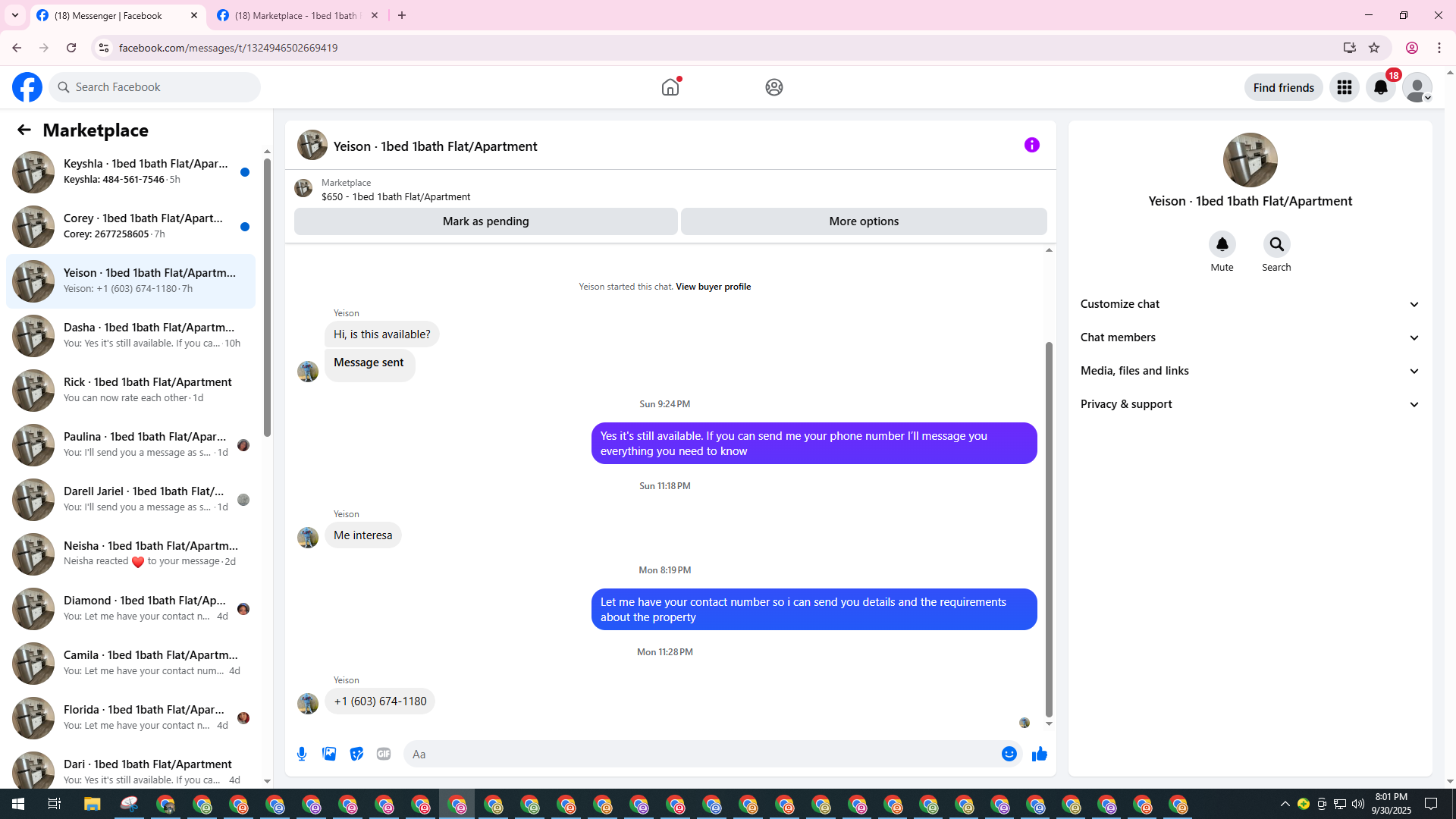Viewport: 1456px width, 819px height.
Task: Toggle conversation information panel purple icon
Action: pos(1031,145)
